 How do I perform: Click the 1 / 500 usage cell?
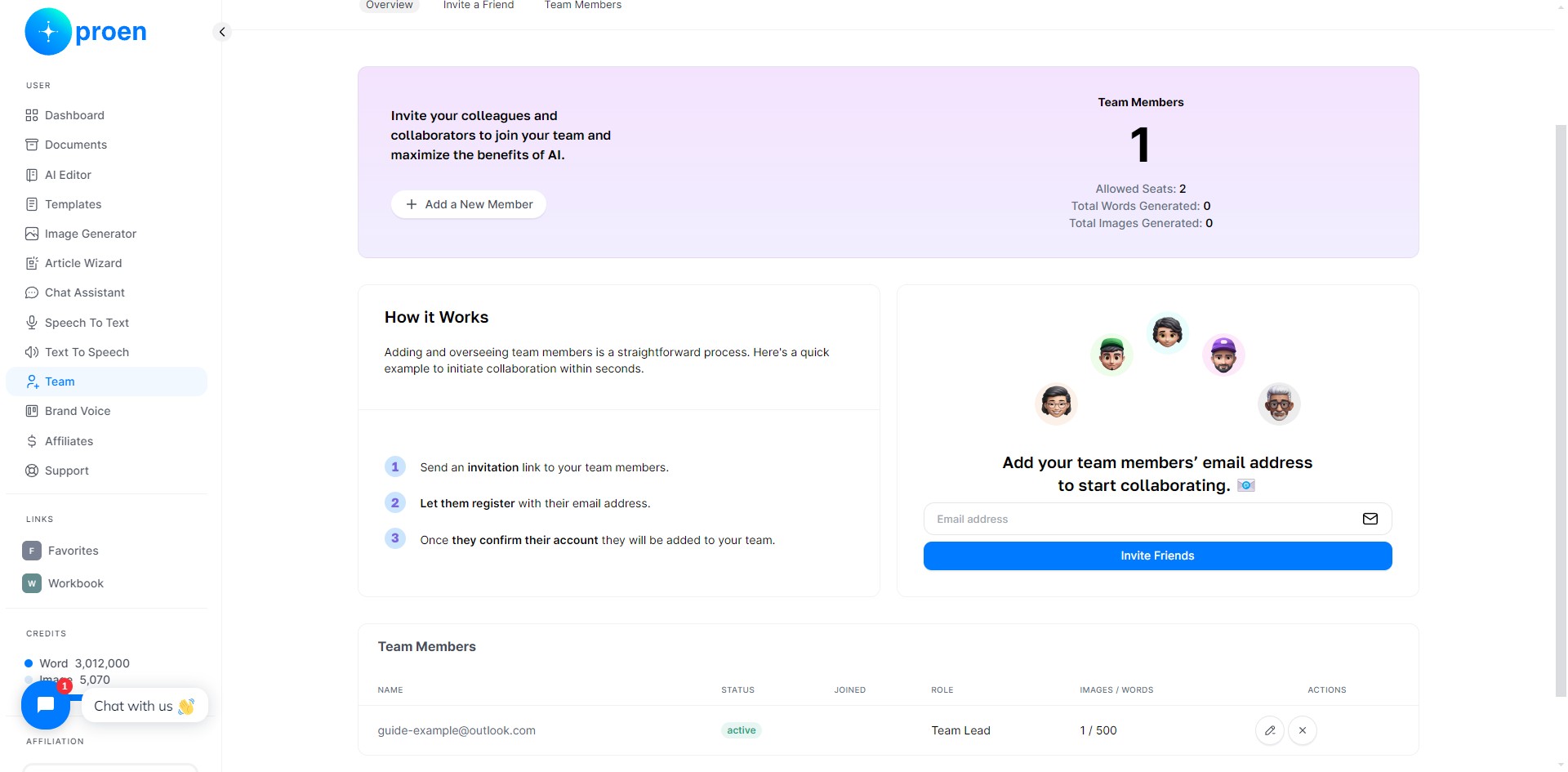click(x=1098, y=730)
